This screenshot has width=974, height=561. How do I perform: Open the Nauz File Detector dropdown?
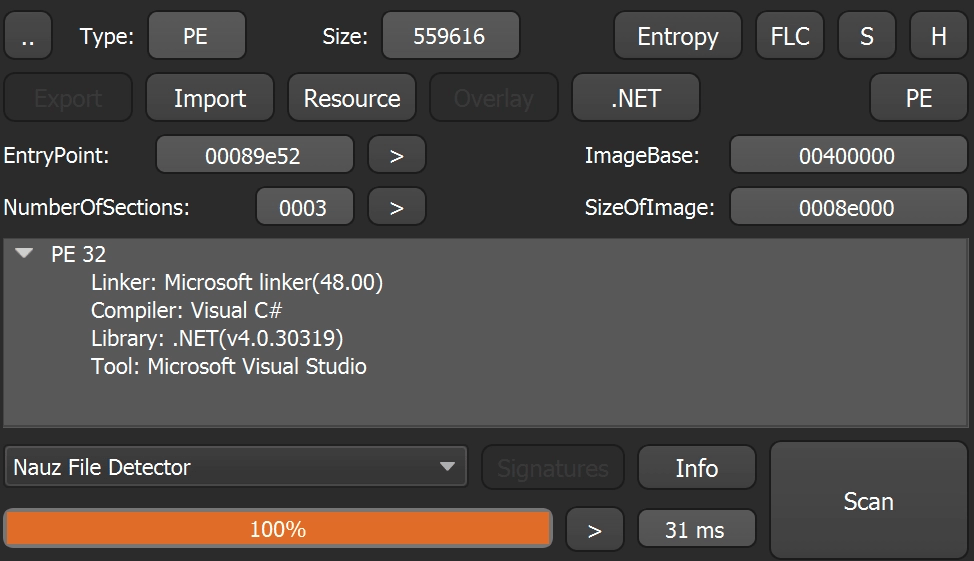[235, 467]
